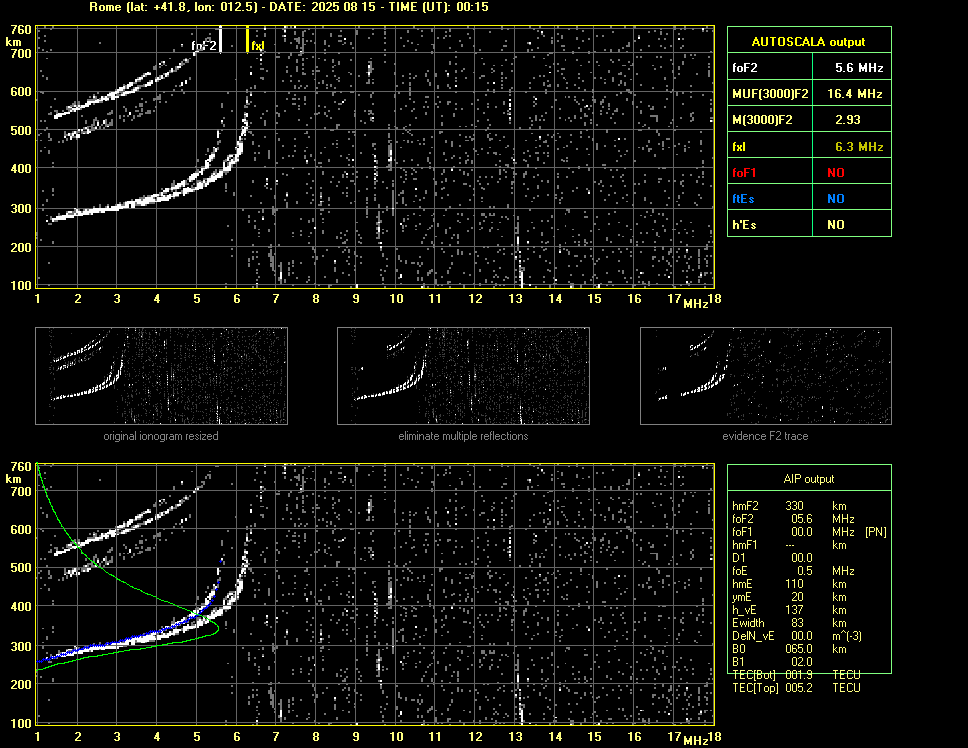Click the 'eliminate multiple reflections' caption
968x748 pixels.
coord(464,436)
